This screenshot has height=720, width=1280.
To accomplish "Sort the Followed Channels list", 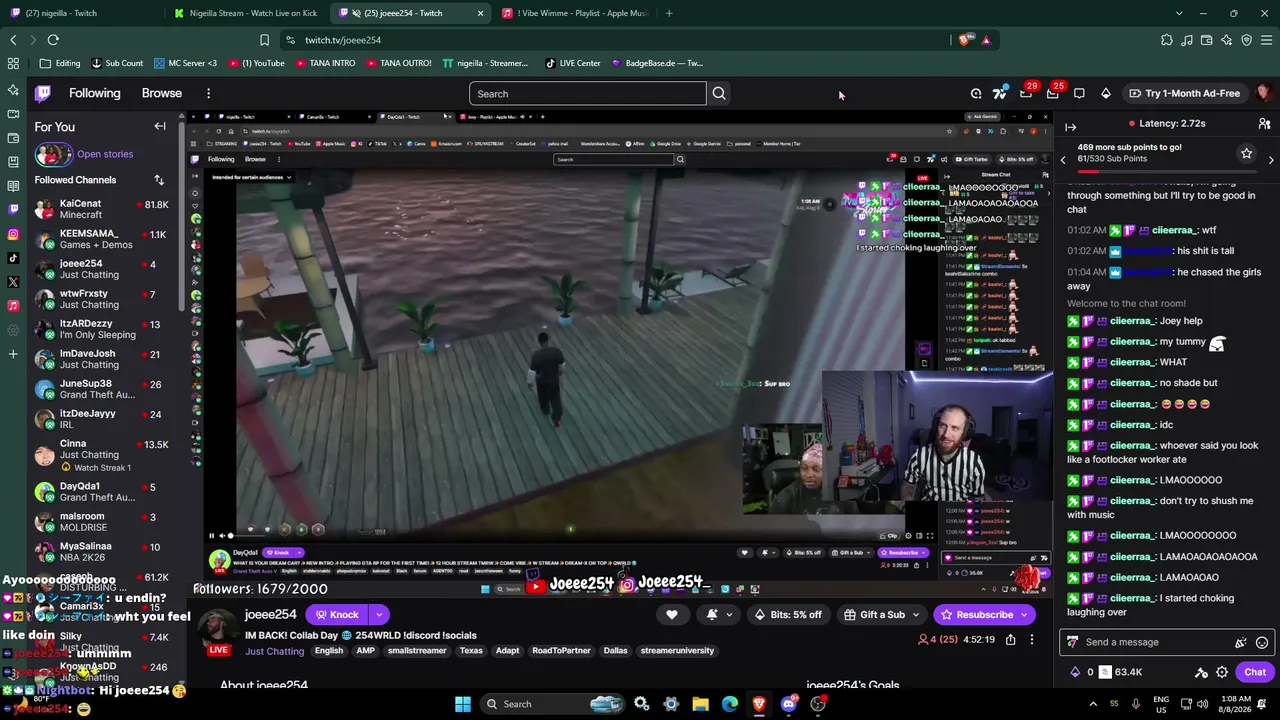I will [x=159, y=180].
